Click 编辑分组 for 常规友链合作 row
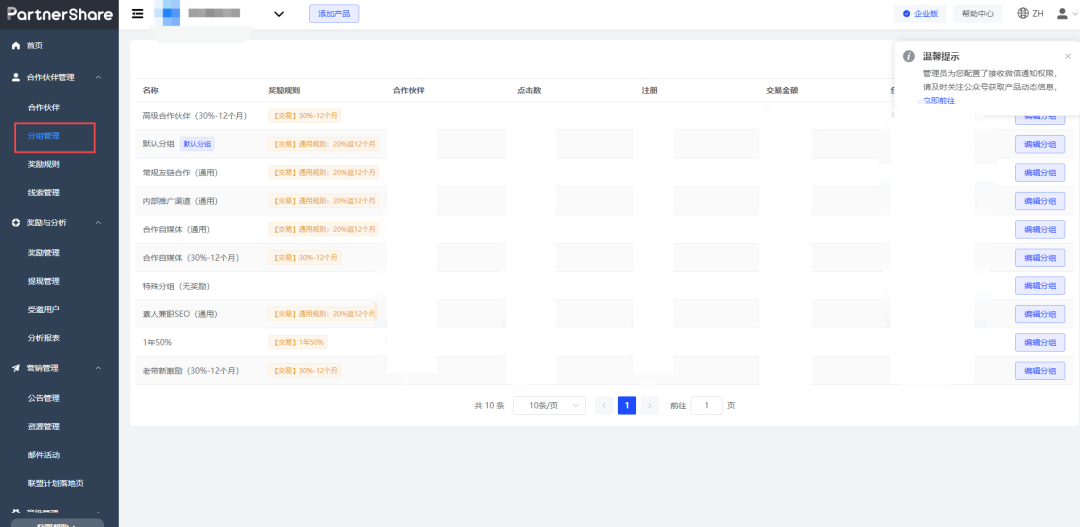The image size is (1080, 527). pos(1040,172)
